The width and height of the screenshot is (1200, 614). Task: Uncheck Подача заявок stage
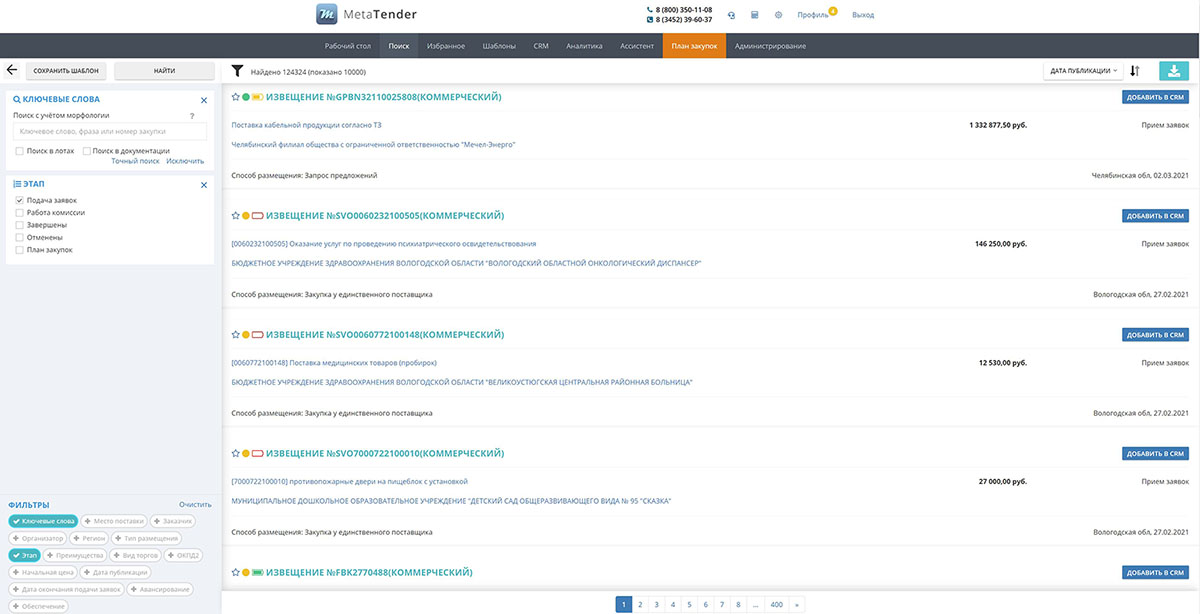[x=19, y=201]
